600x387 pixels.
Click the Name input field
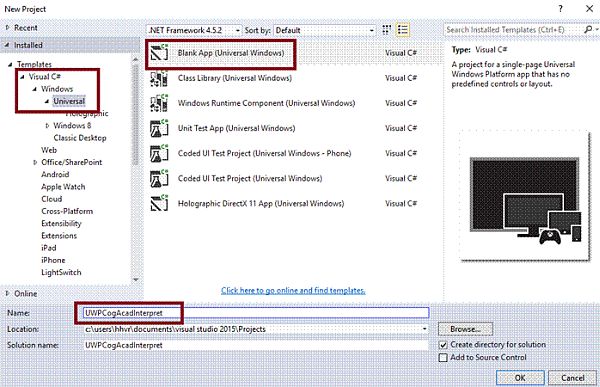pos(256,313)
